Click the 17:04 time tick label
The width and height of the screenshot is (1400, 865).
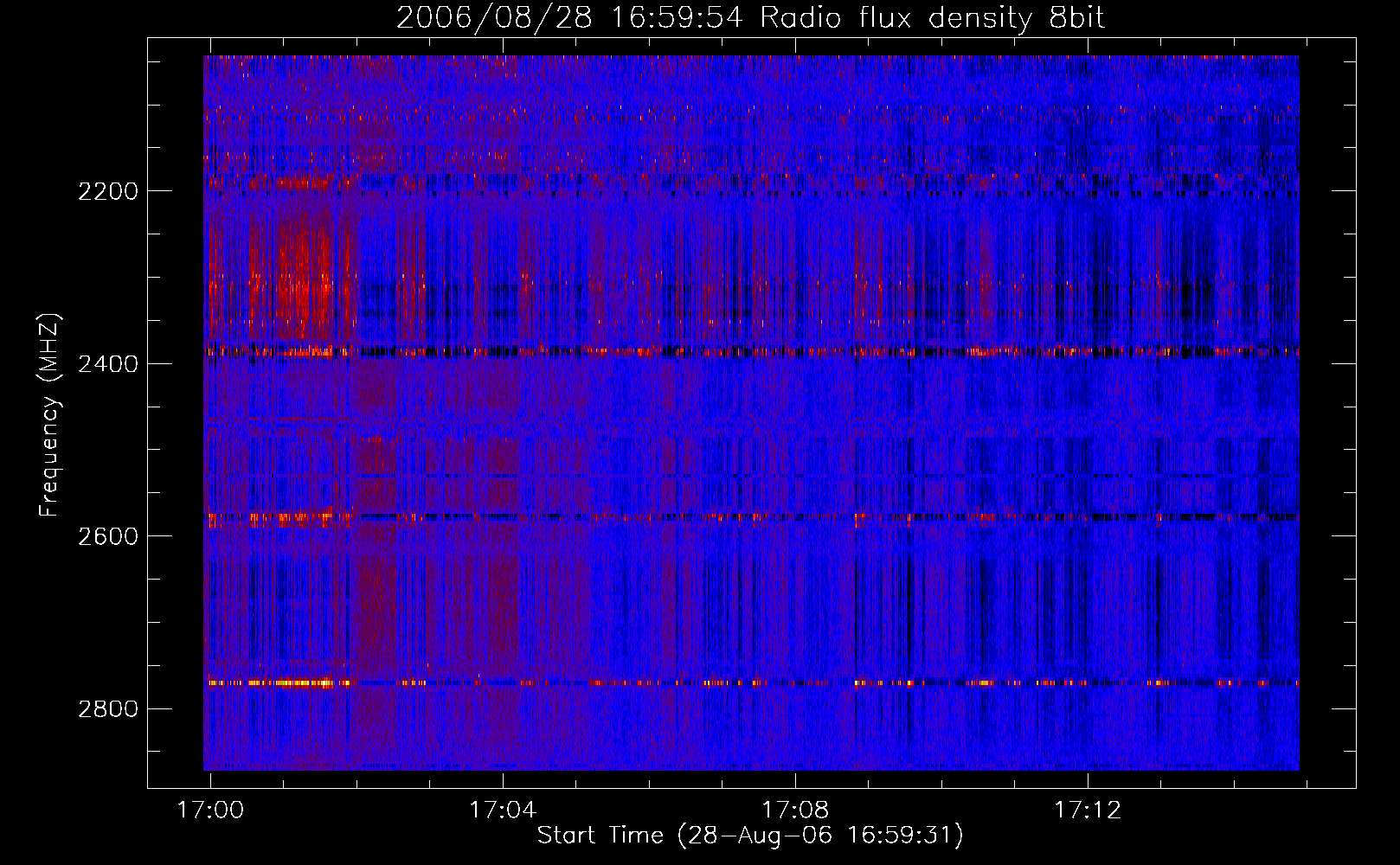503,811
